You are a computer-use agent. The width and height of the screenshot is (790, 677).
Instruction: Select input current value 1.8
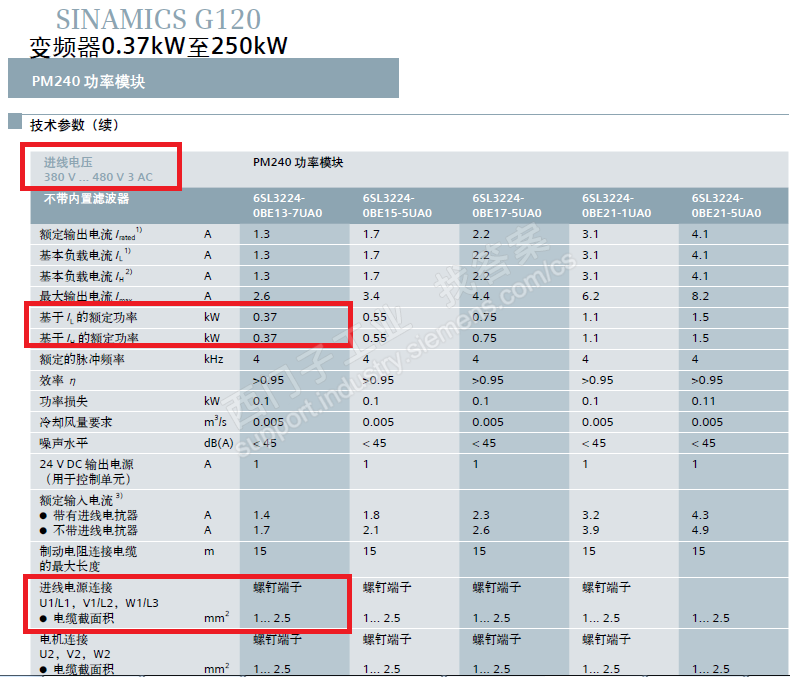click(371, 515)
